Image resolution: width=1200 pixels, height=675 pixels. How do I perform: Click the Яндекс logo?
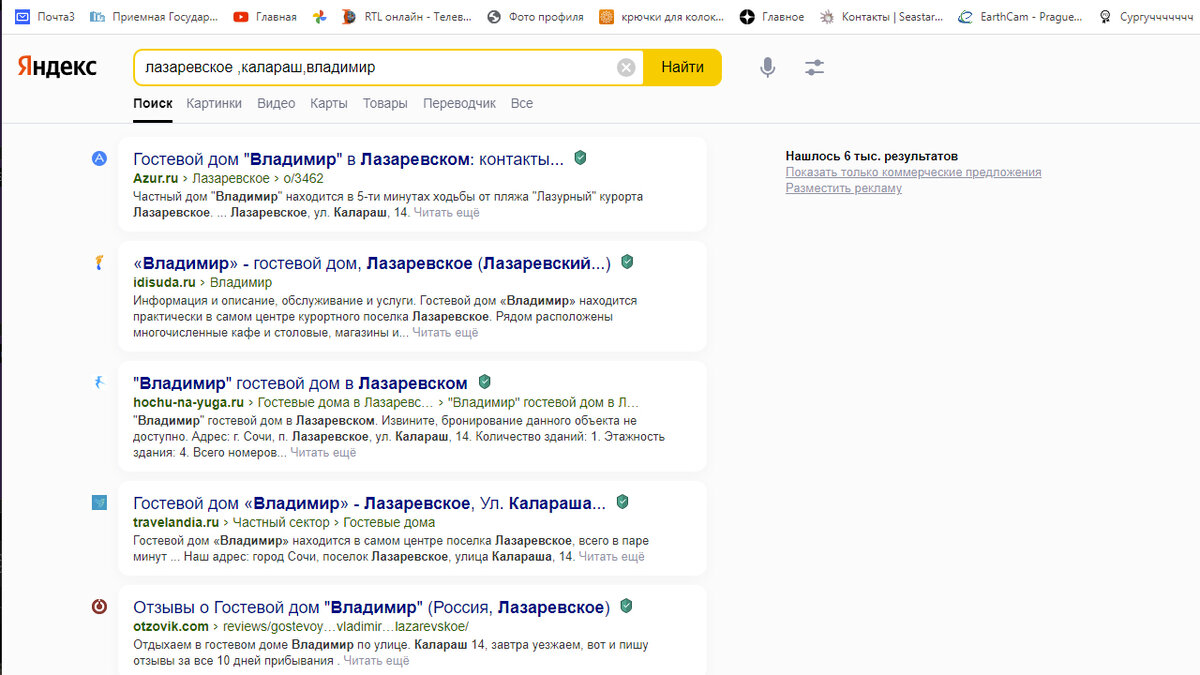(57, 67)
